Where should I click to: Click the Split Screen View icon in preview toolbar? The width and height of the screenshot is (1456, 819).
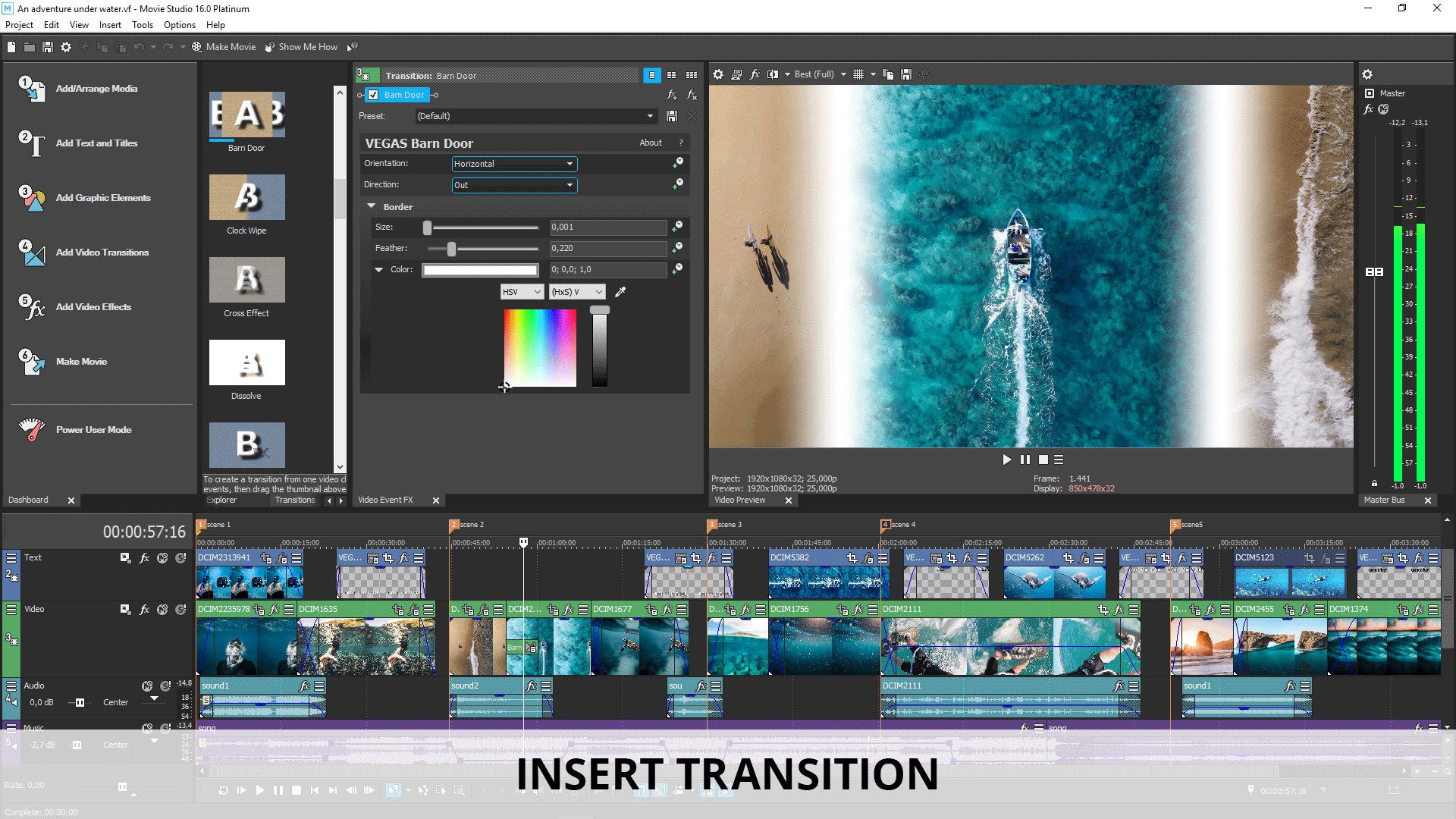[x=772, y=74]
